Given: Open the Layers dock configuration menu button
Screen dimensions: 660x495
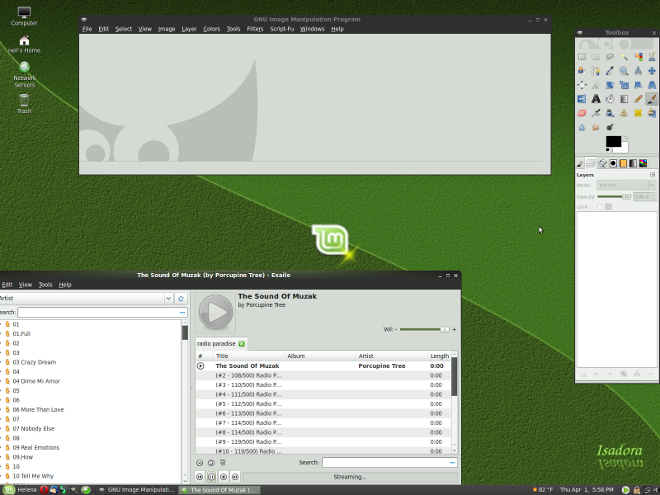Looking at the screenshot, I should click(x=652, y=175).
